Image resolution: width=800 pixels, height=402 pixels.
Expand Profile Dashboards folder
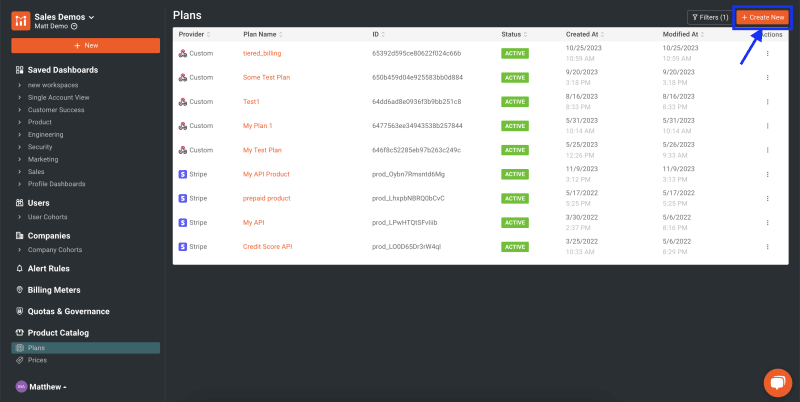tap(57, 184)
